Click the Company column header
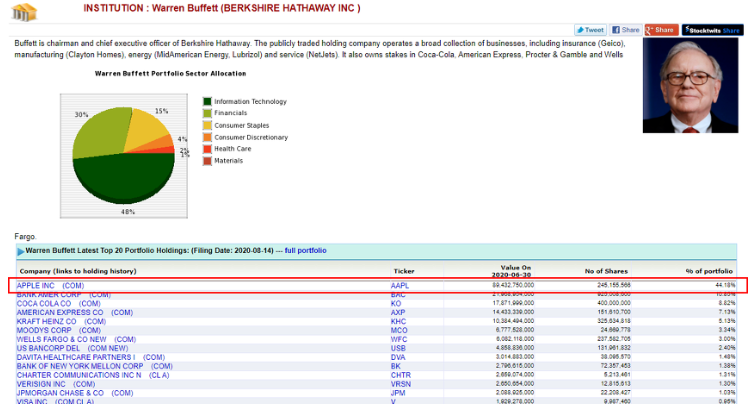Image resolution: width=754 pixels, height=404 pixels. [x=78, y=271]
